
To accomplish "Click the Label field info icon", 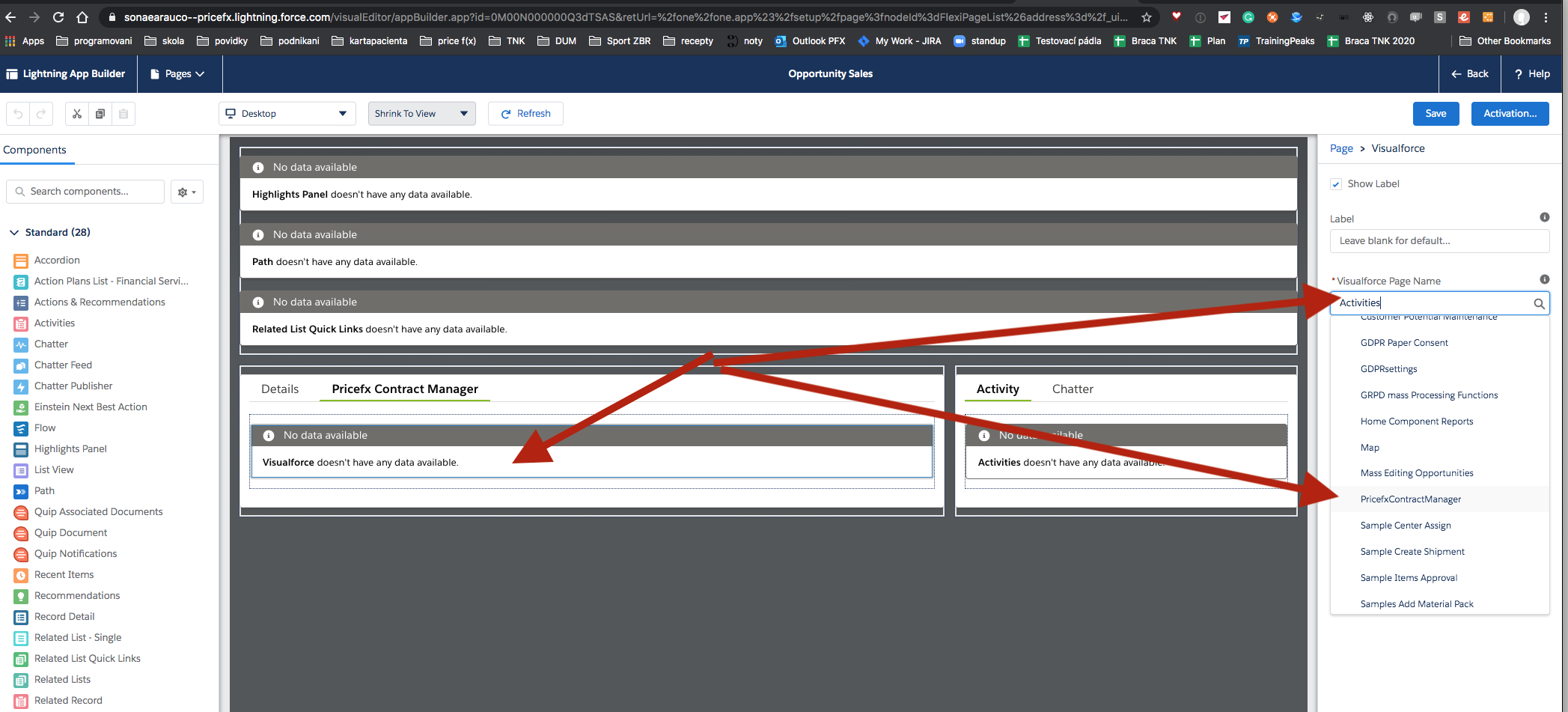I will 1544,217.
